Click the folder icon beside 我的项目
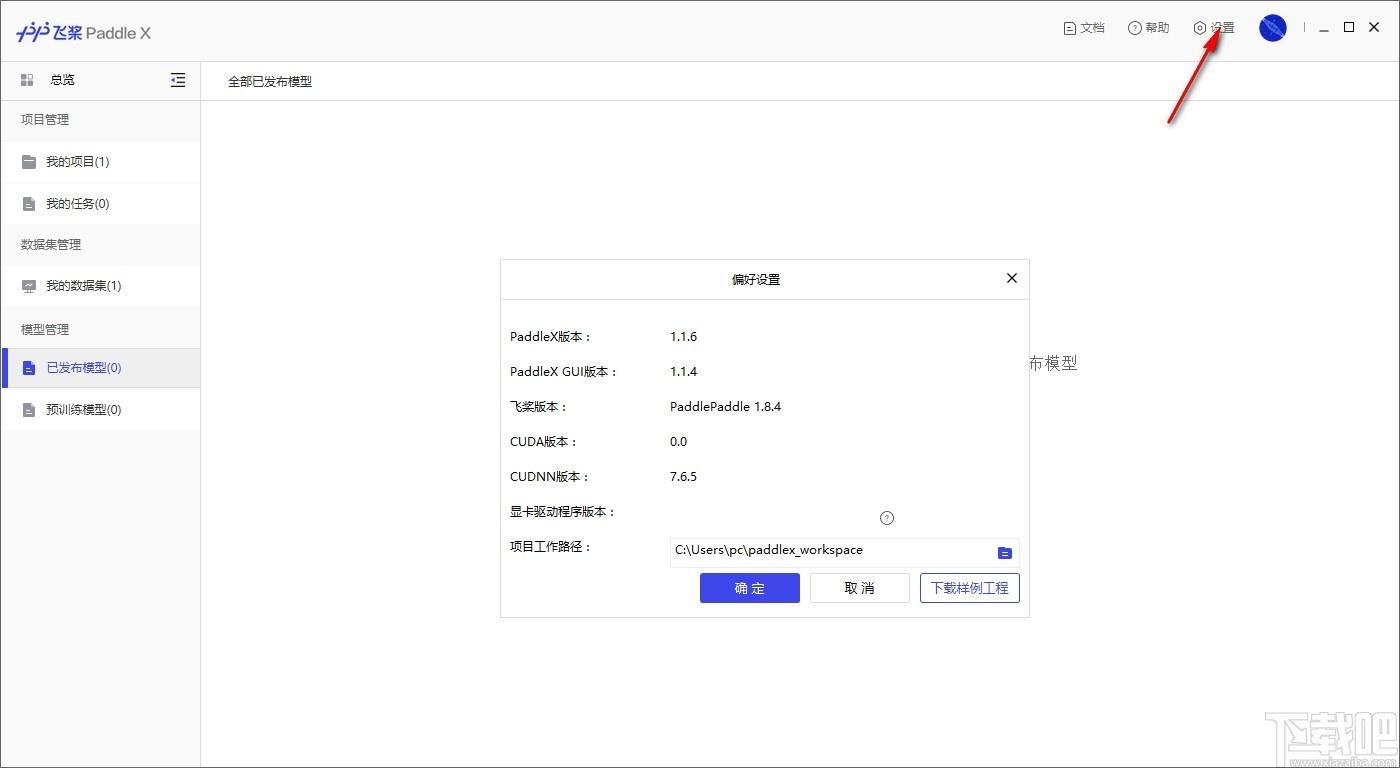 [29, 162]
